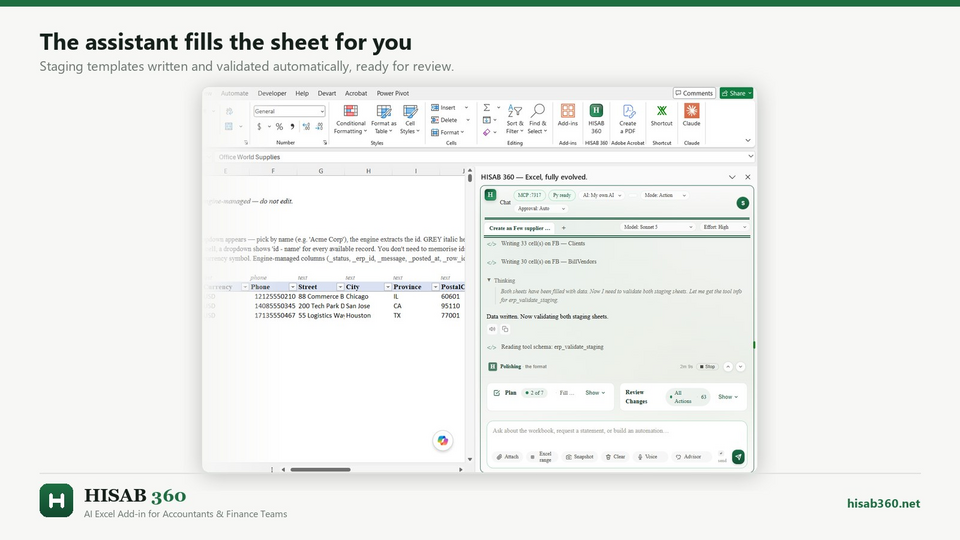Viewport: 960px width, 540px height.
Task: Open the Approval: Auto dropdown
Action: click(541, 209)
